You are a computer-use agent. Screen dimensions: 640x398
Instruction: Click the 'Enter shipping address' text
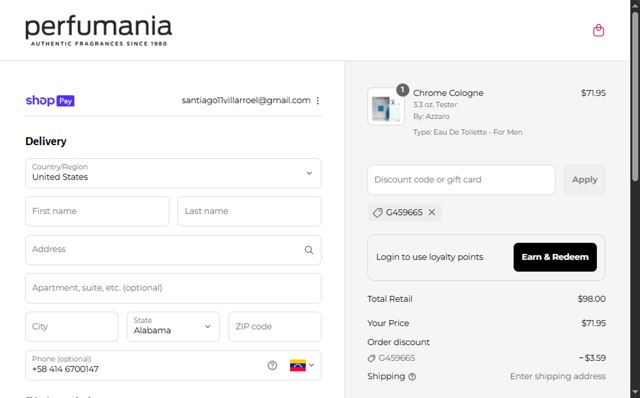(x=558, y=376)
